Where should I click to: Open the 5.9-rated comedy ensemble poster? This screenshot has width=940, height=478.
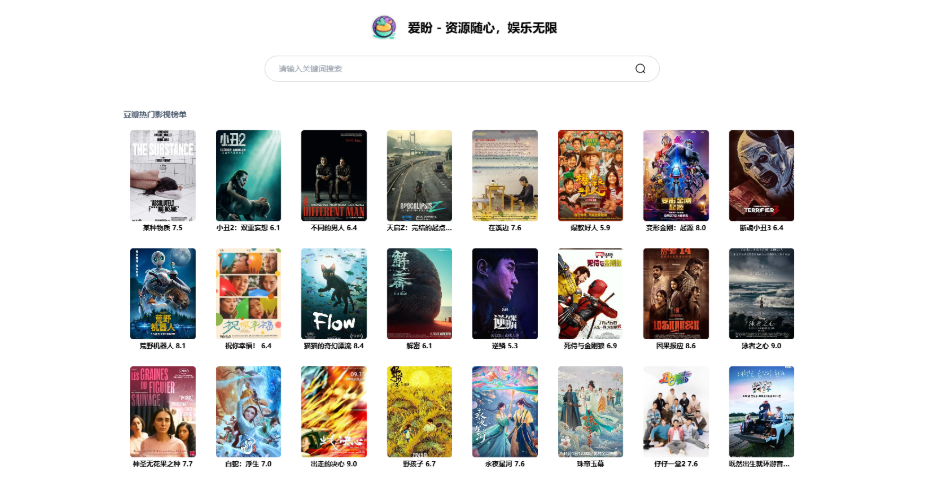(x=590, y=176)
